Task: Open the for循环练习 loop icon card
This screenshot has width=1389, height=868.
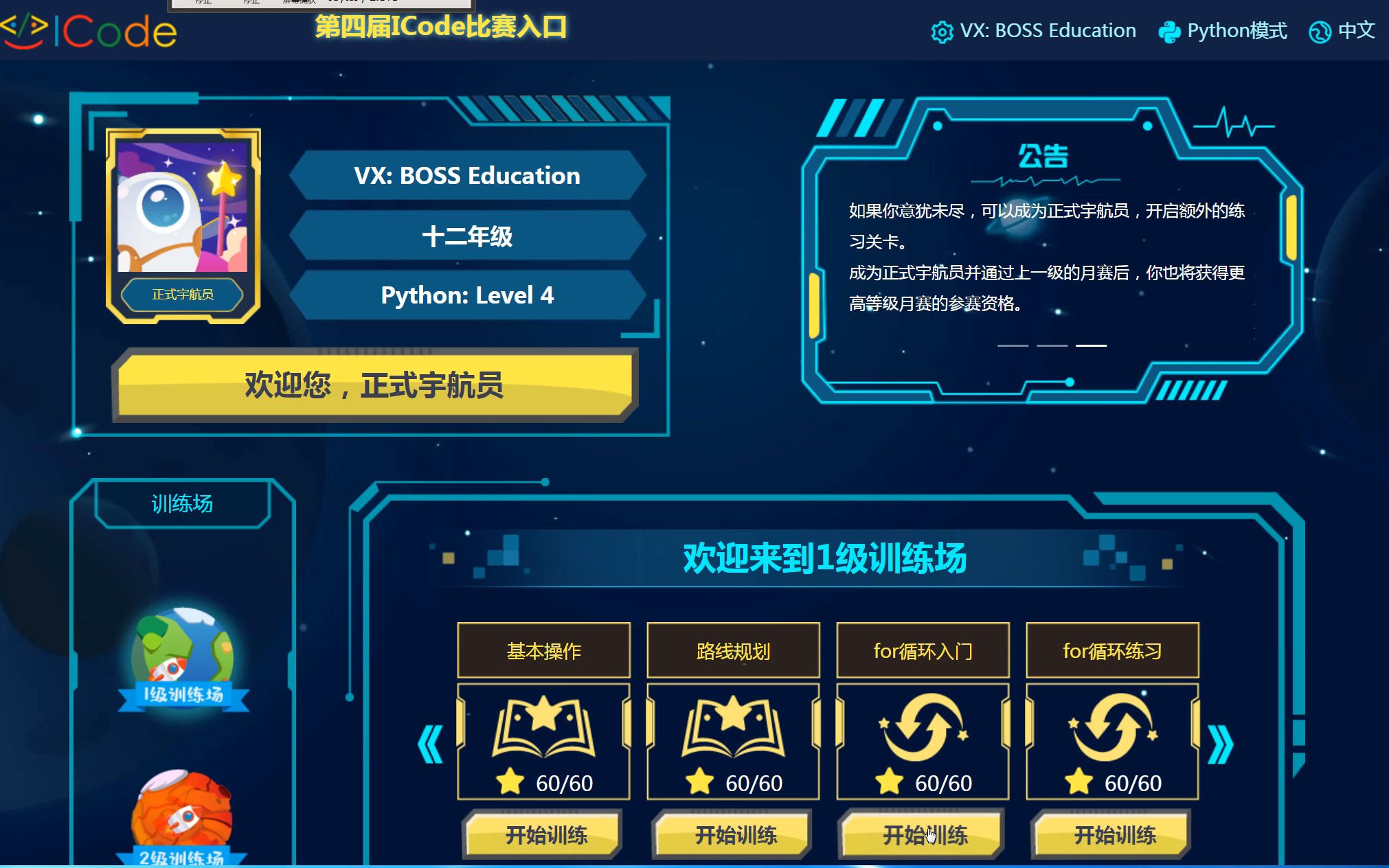Action: (x=1112, y=741)
